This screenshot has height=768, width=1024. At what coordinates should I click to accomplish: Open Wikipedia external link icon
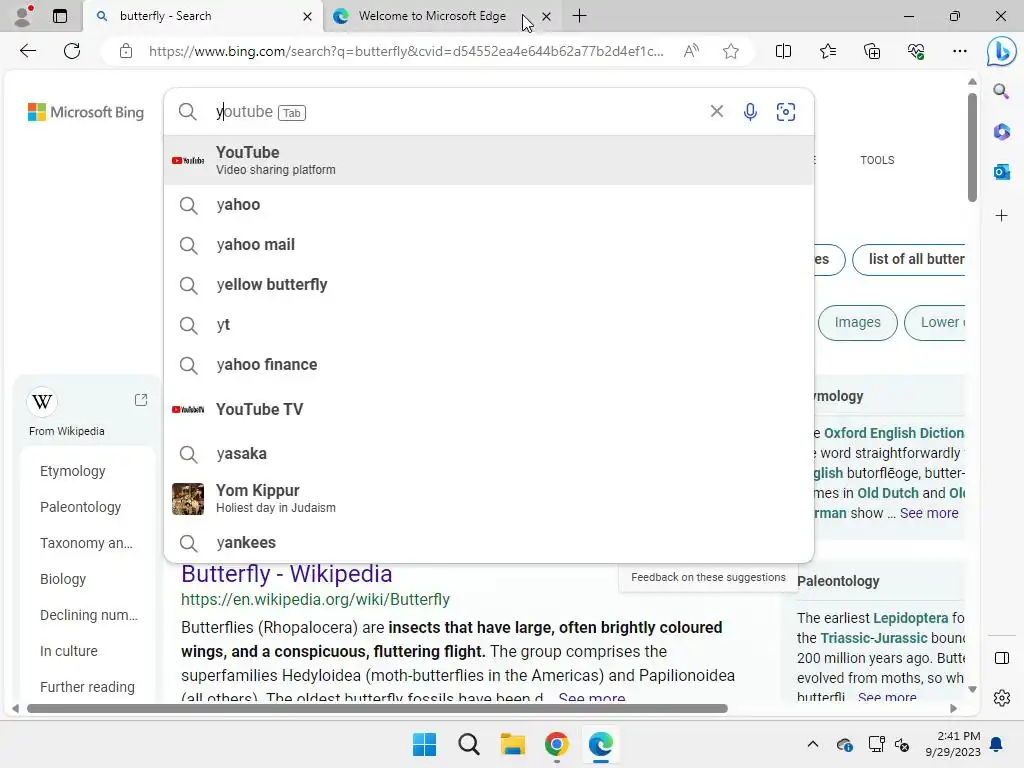pyautogui.click(x=140, y=400)
